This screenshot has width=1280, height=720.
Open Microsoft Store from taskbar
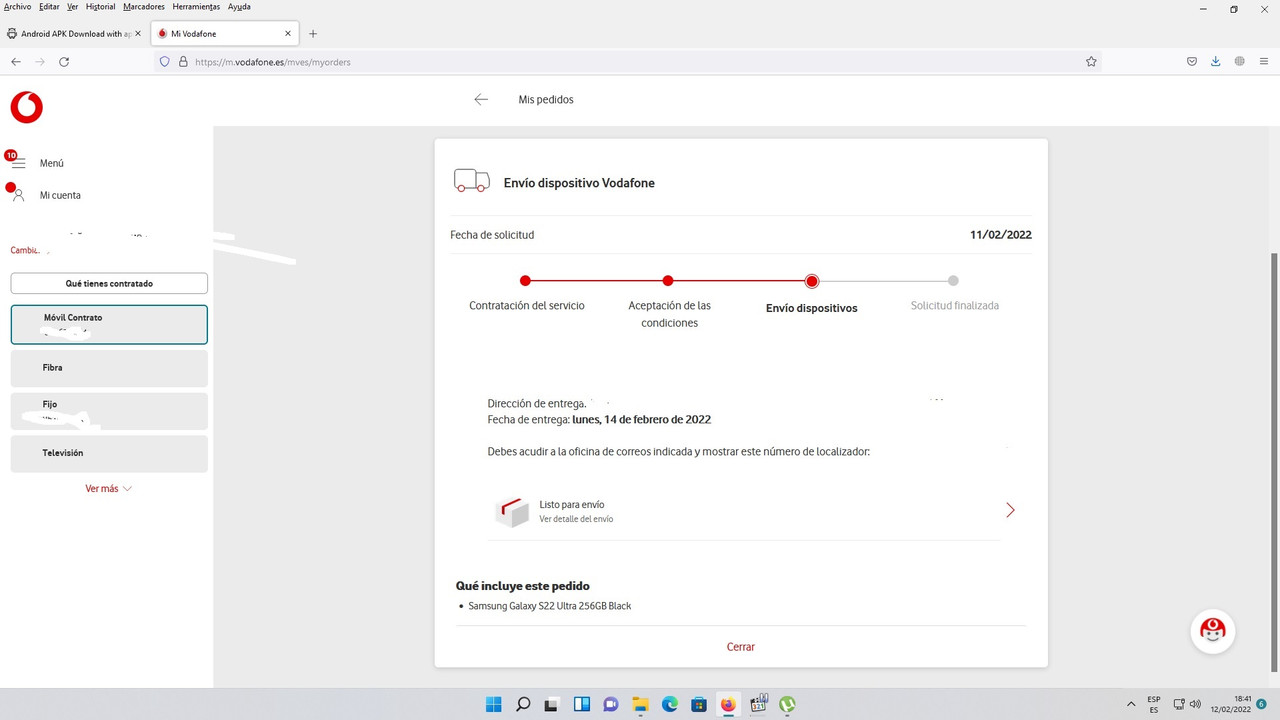[698, 704]
